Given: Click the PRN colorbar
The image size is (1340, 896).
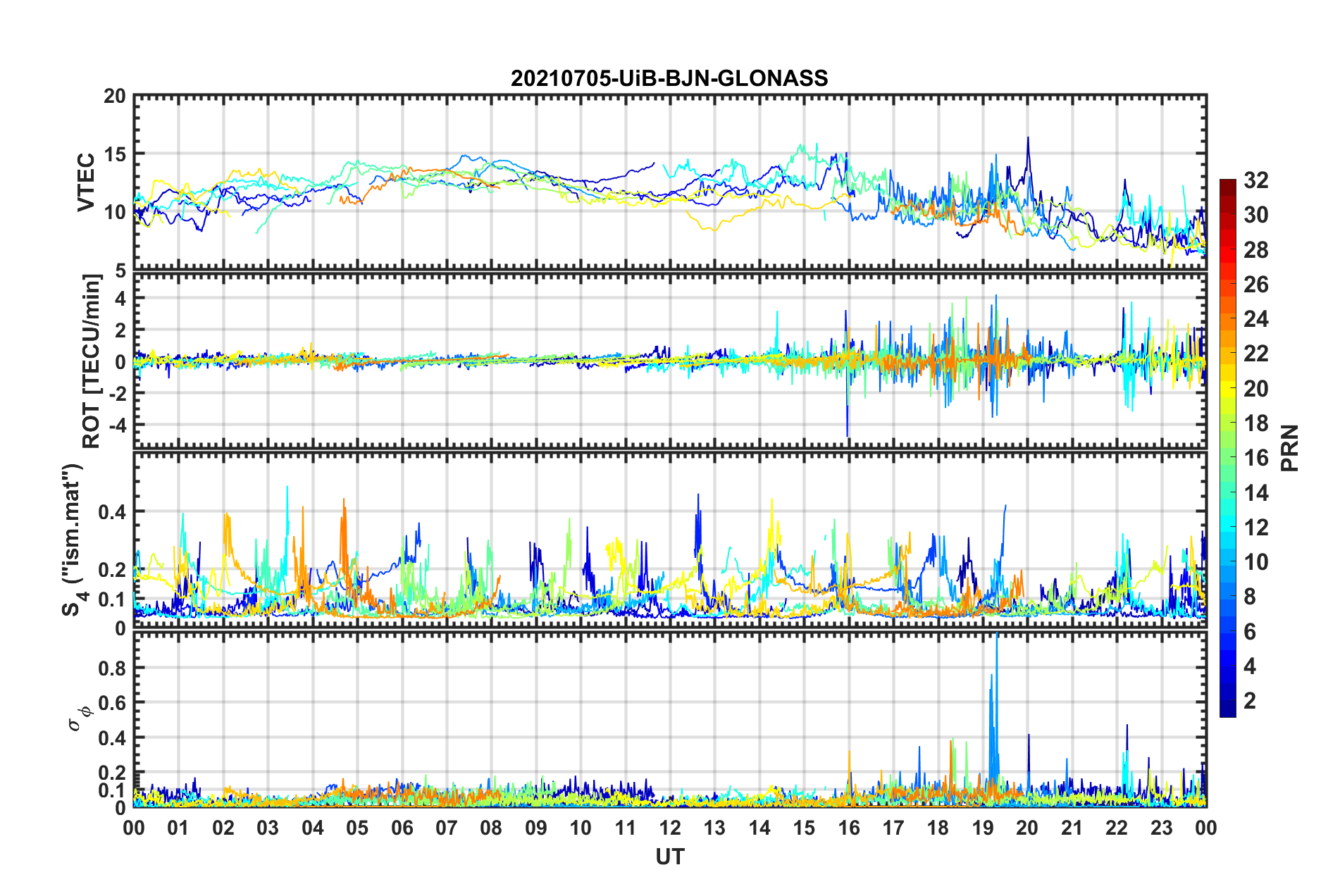Looking at the screenshot, I should point(1228,448).
